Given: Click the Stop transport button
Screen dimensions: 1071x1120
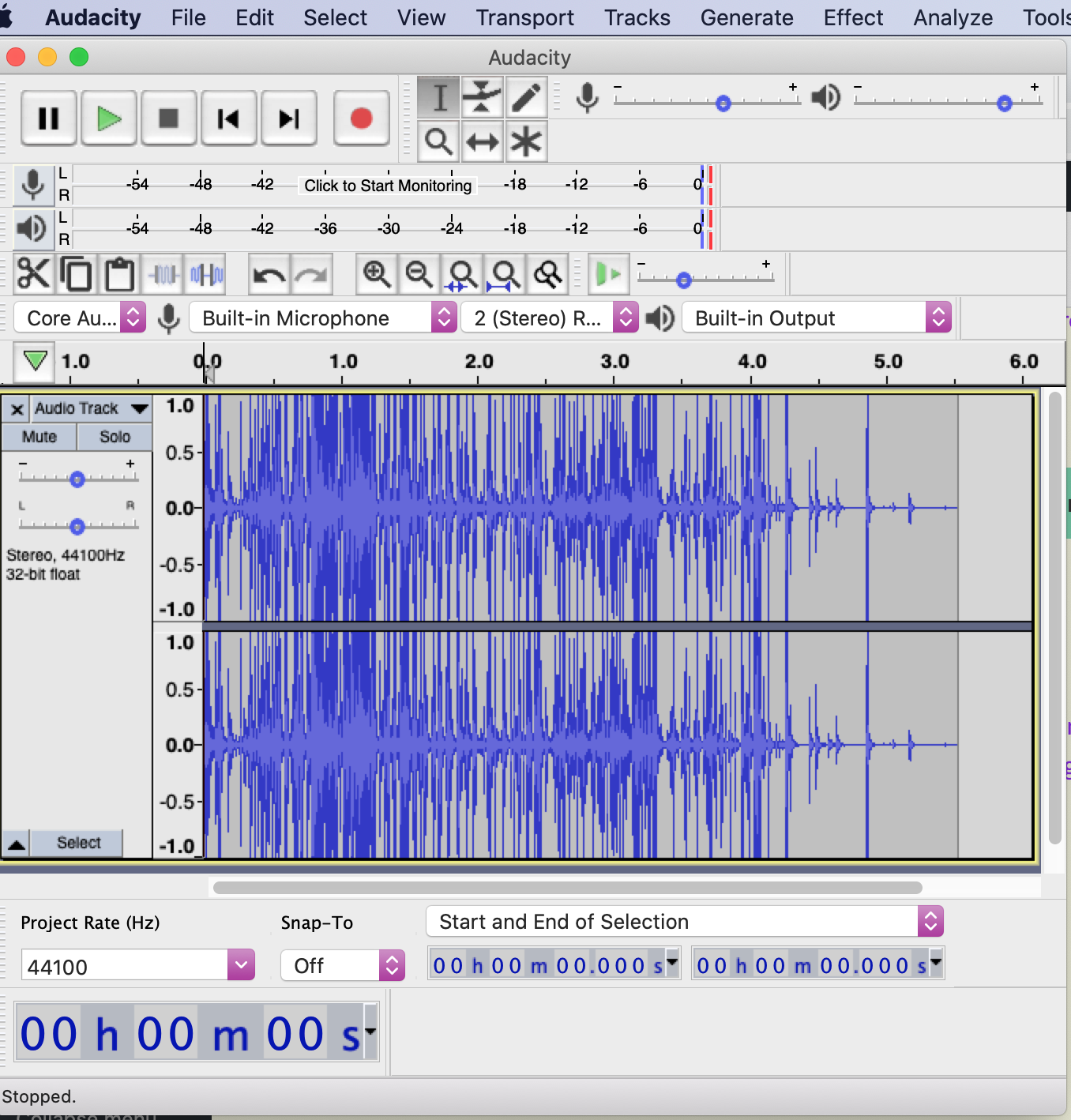Looking at the screenshot, I should [x=169, y=118].
